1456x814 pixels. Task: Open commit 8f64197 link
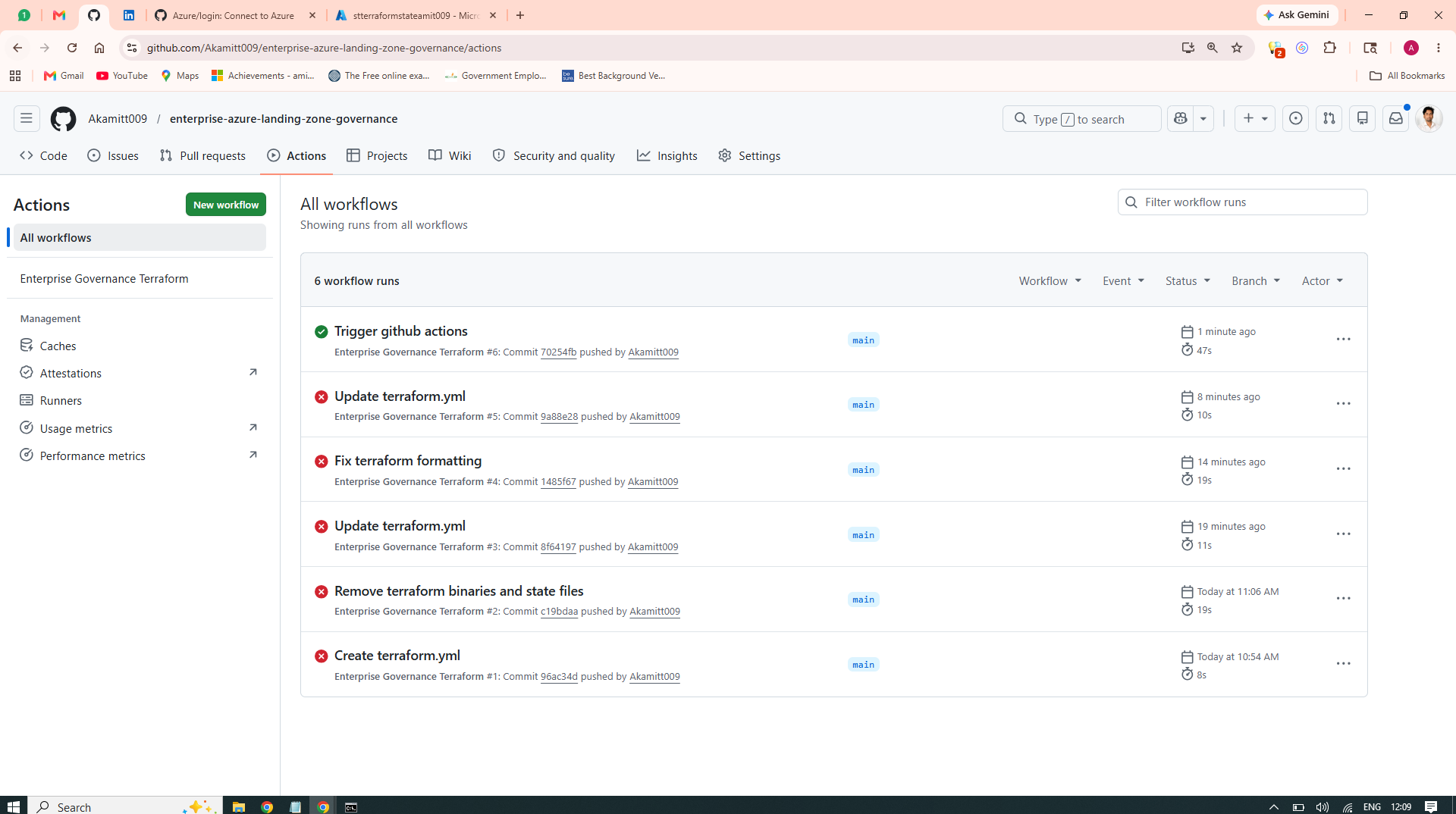pyautogui.click(x=558, y=547)
